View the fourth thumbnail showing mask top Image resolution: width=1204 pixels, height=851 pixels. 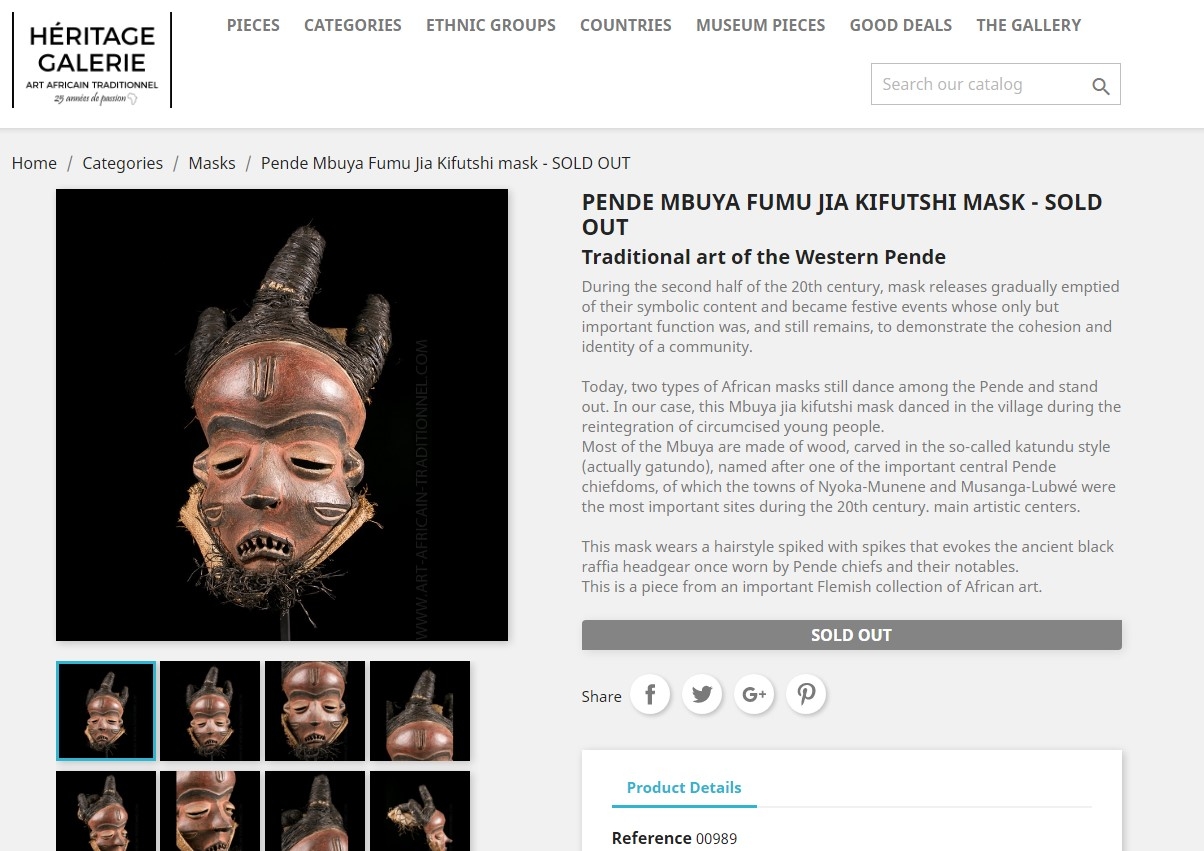point(420,711)
